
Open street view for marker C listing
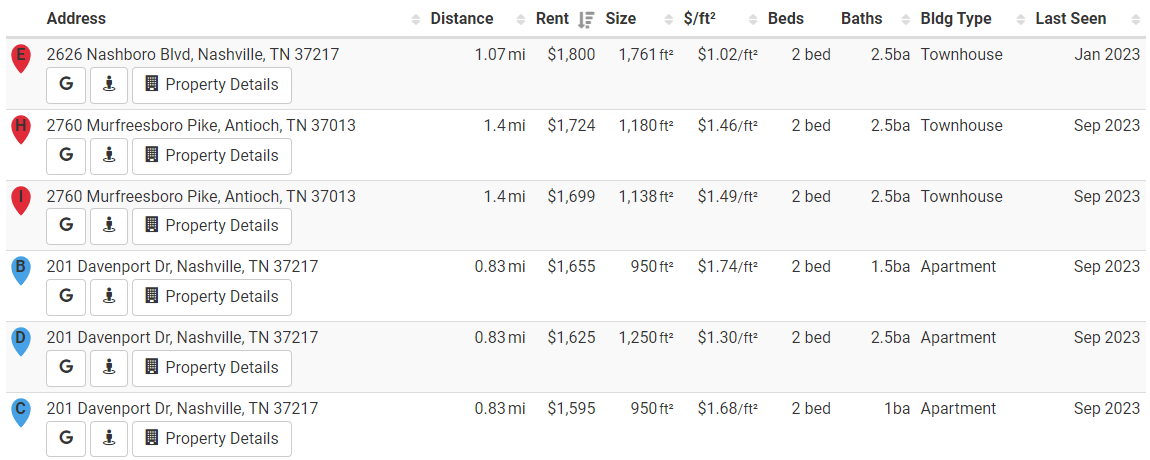(109, 439)
